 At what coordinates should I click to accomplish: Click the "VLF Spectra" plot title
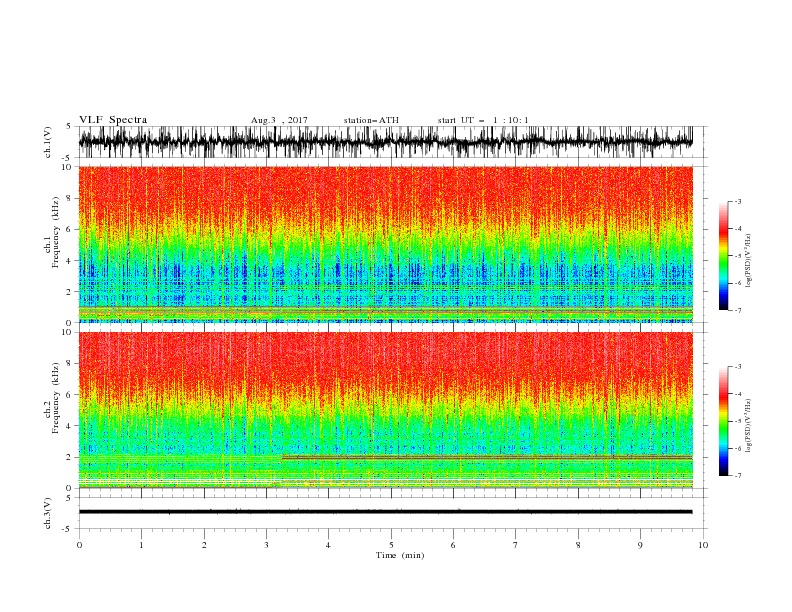pyautogui.click(x=113, y=120)
